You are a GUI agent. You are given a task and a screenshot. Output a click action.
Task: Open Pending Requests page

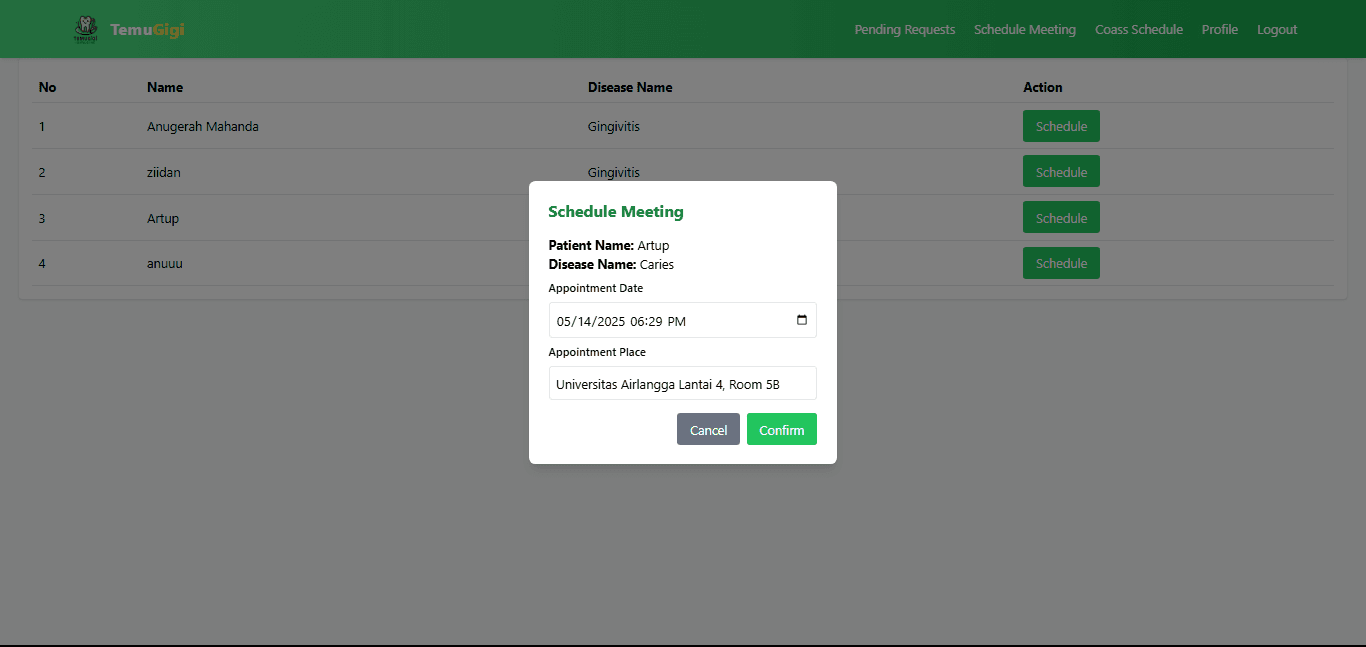click(904, 30)
